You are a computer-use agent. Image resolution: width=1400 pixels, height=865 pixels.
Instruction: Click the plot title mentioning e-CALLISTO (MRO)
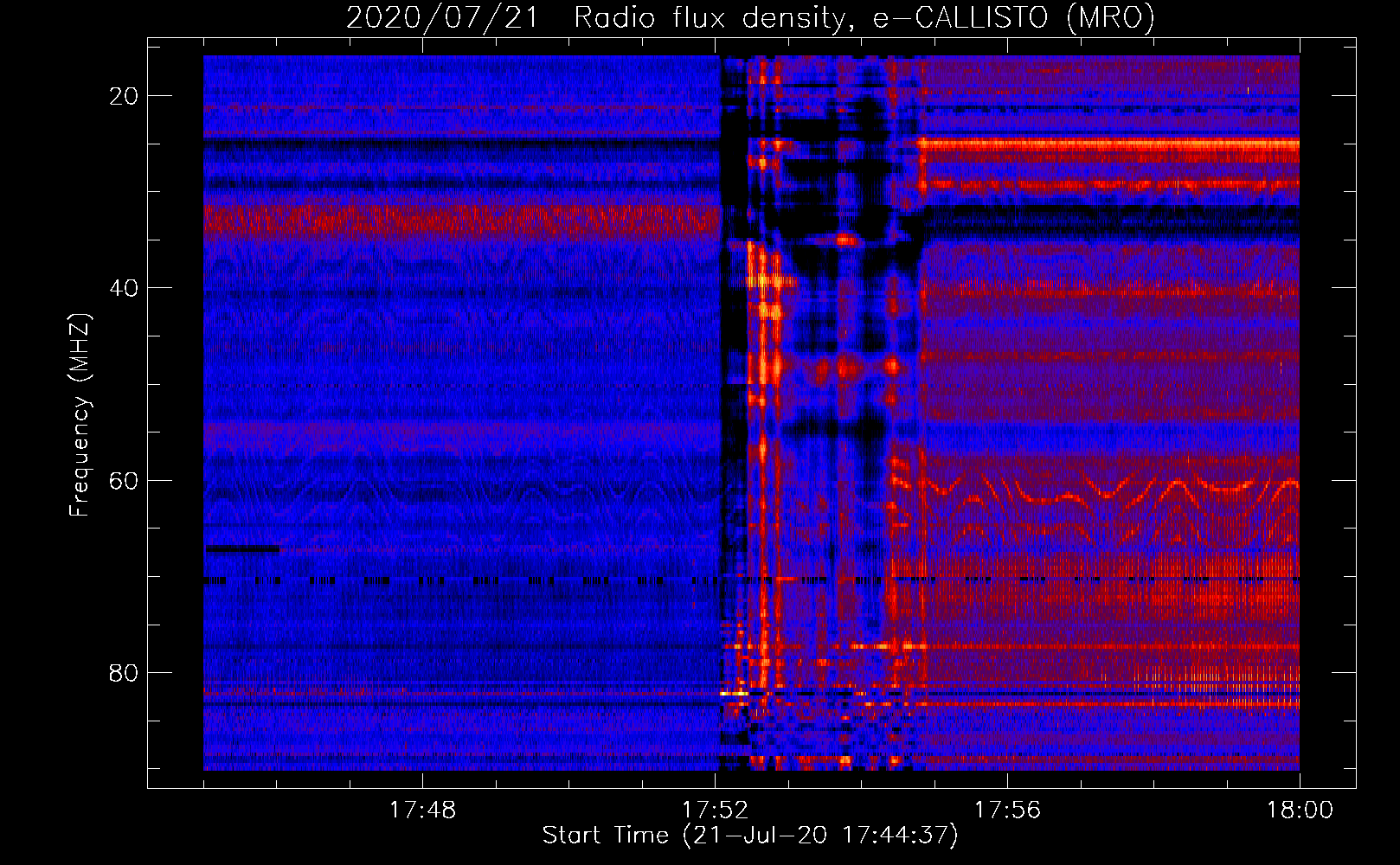[750, 17]
